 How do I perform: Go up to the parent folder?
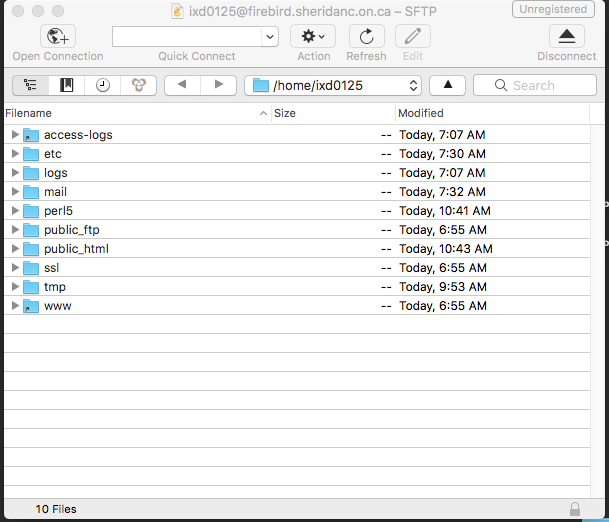(x=448, y=85)
